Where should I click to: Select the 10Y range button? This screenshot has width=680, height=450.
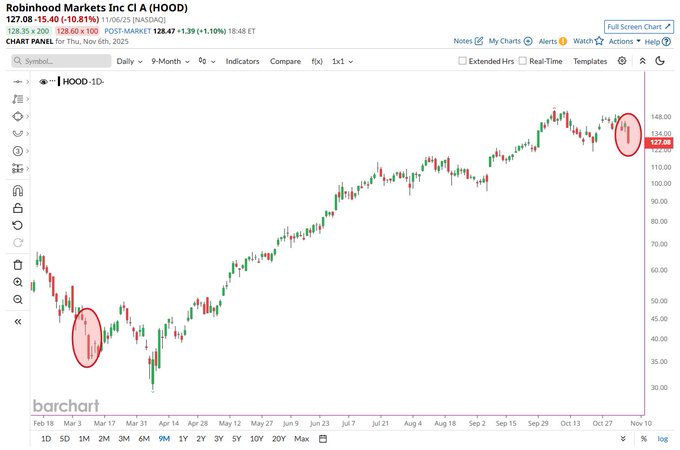(x=257, y=439)
